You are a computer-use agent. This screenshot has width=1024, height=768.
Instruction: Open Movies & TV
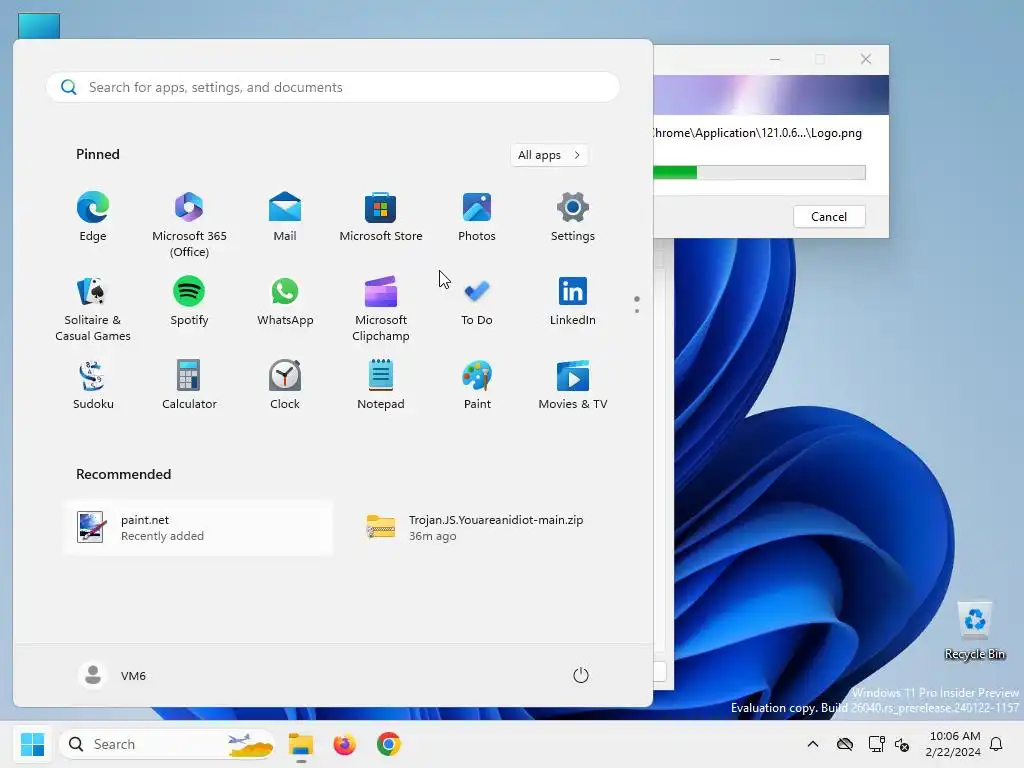(x=573, y=385)
